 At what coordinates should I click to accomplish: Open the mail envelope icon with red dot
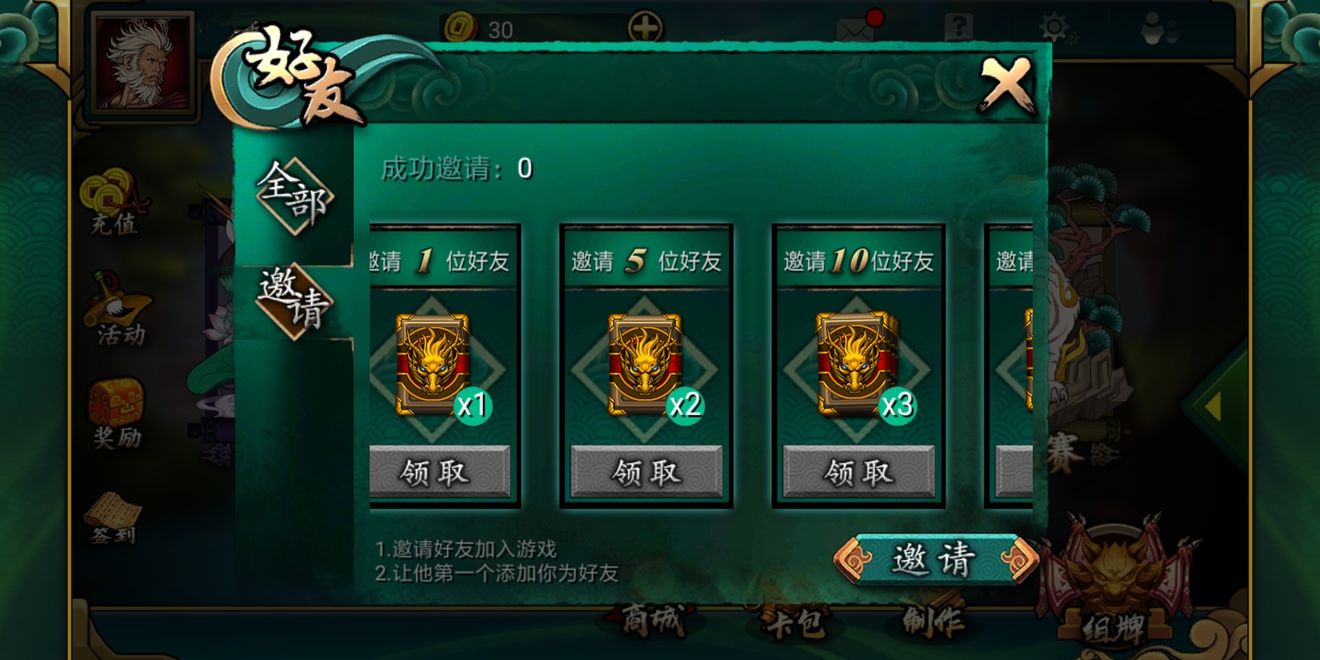point(858,27)
